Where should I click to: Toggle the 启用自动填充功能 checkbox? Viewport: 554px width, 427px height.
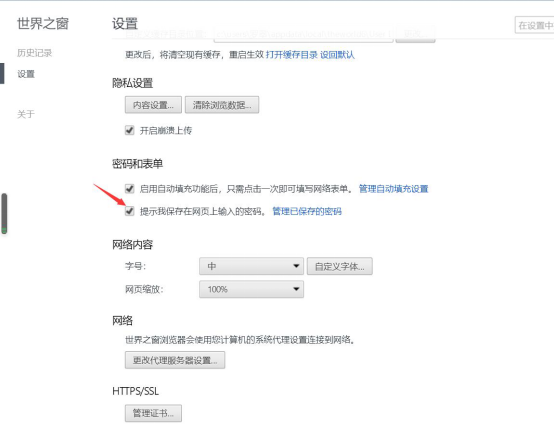[130, 189]
